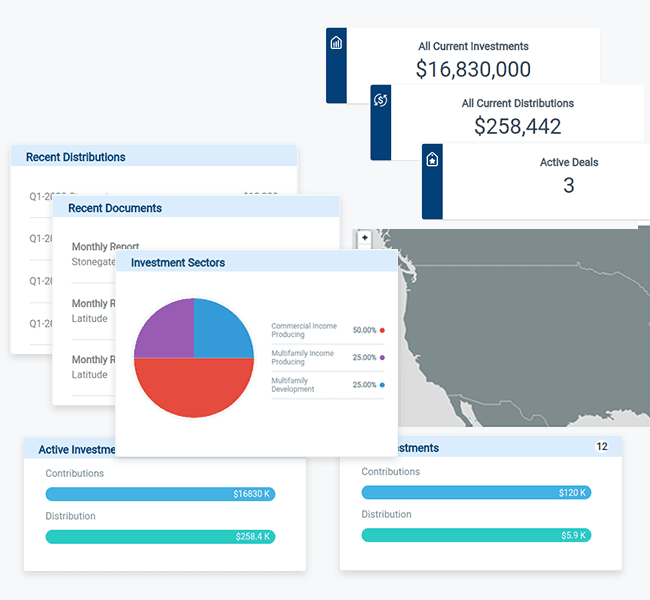Screen dimensions: 650x600
Task: Click the 50.00% sector value
Action: pos(364,330)
